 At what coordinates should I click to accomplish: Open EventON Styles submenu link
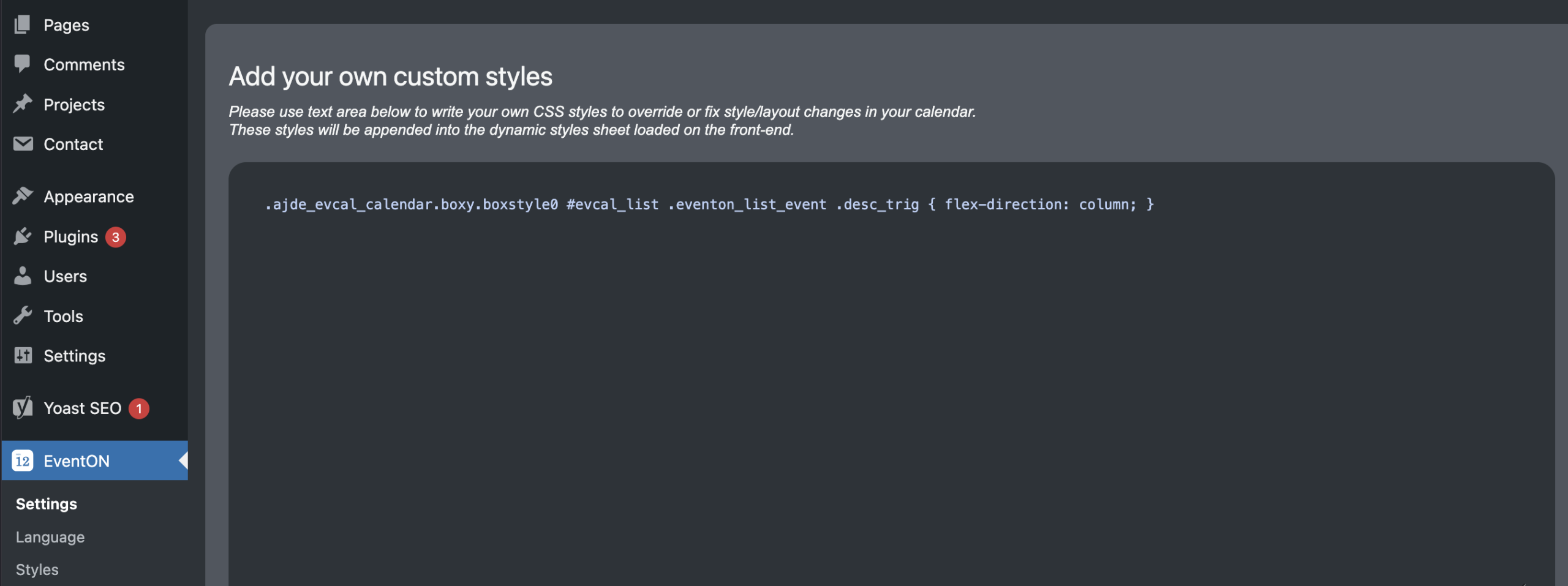37,569
